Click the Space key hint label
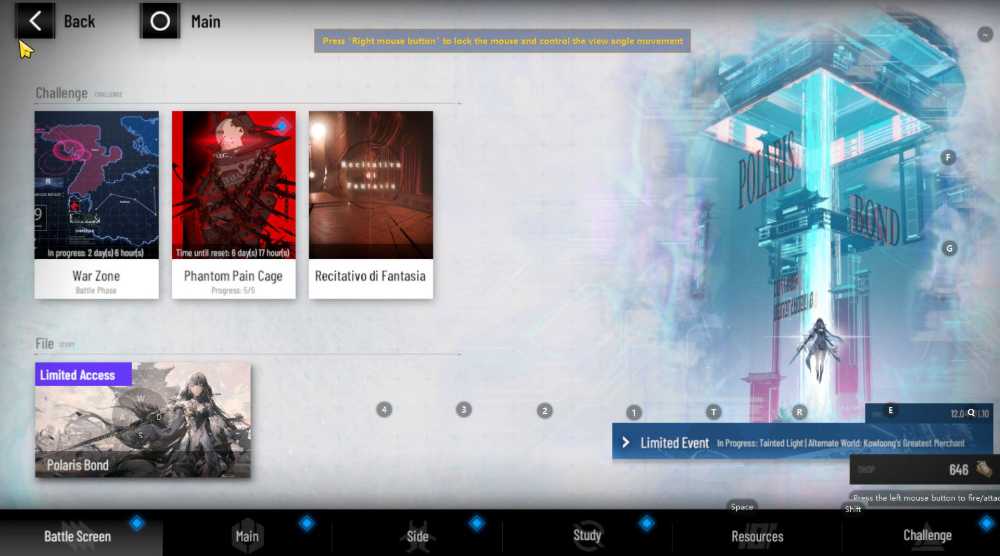Image resolution: width=1000 pixels, height=556 pixels. tap(742, 506)
